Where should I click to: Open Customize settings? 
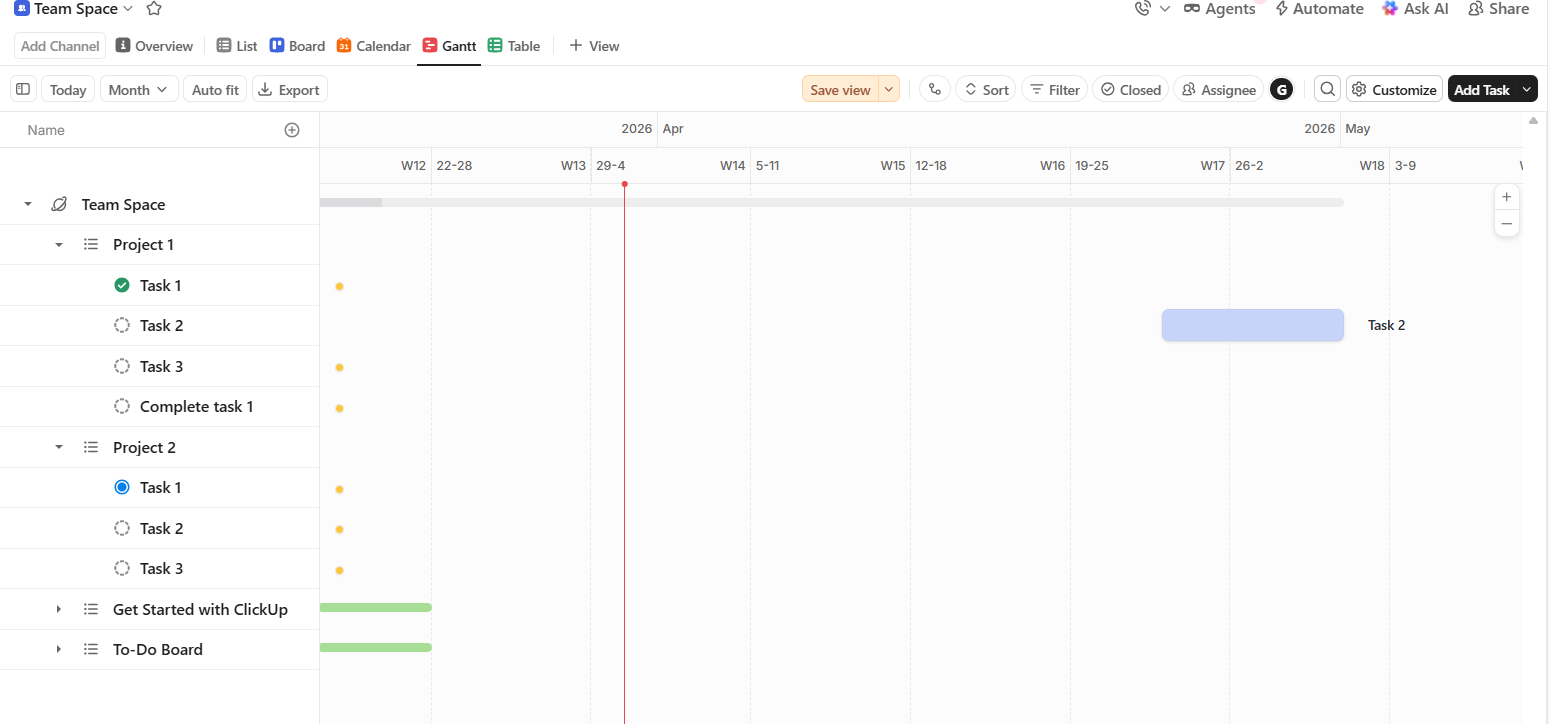click(x=1394, y=90)
